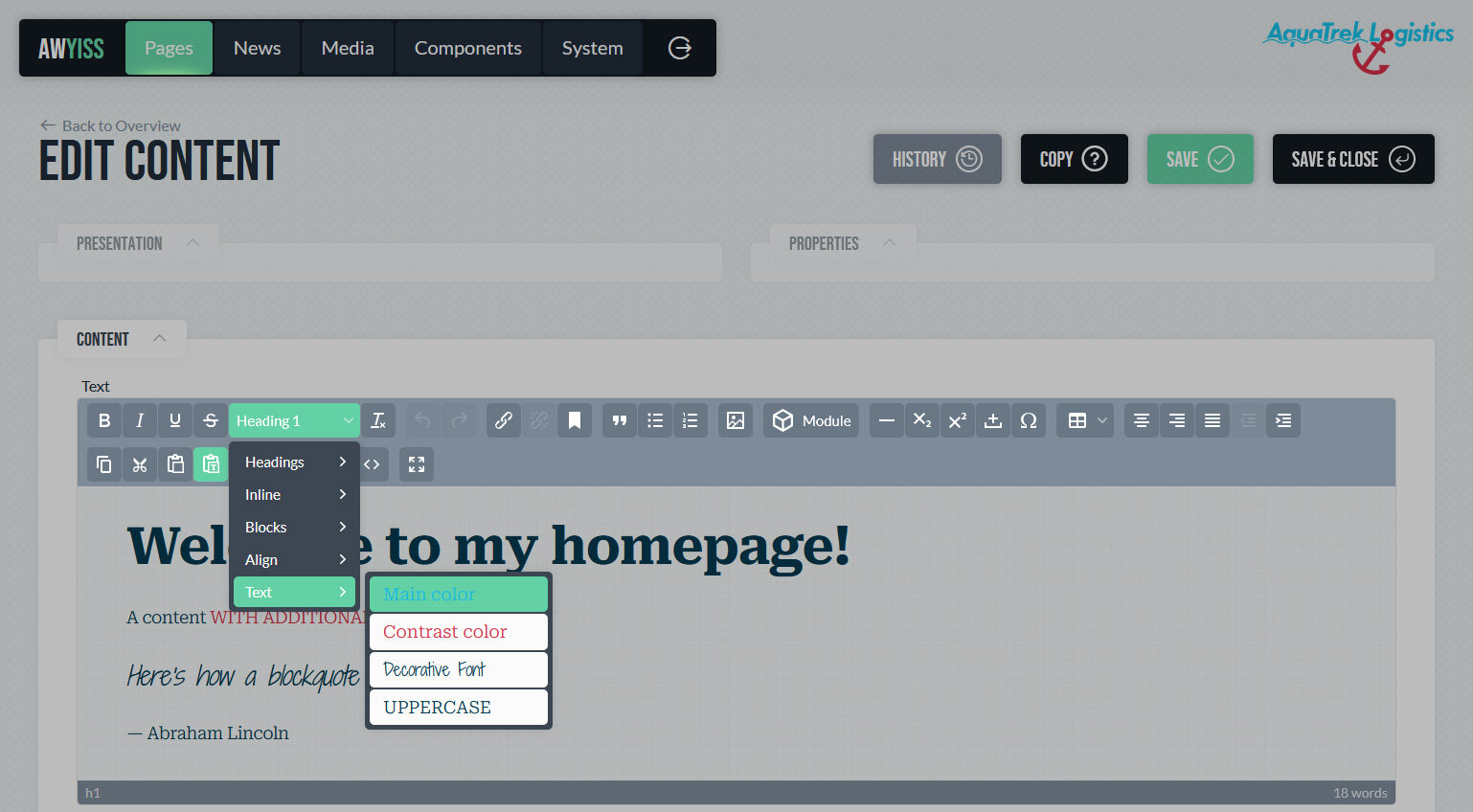Insert a special character with the omega icon

click(x=1029, y=420)
